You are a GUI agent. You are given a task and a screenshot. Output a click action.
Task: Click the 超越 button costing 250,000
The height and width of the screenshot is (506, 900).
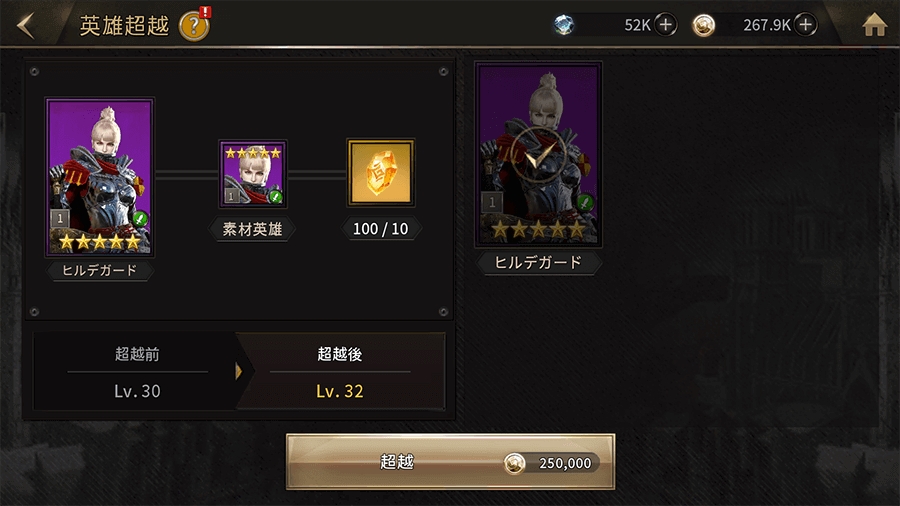click(x=451, y=462)
